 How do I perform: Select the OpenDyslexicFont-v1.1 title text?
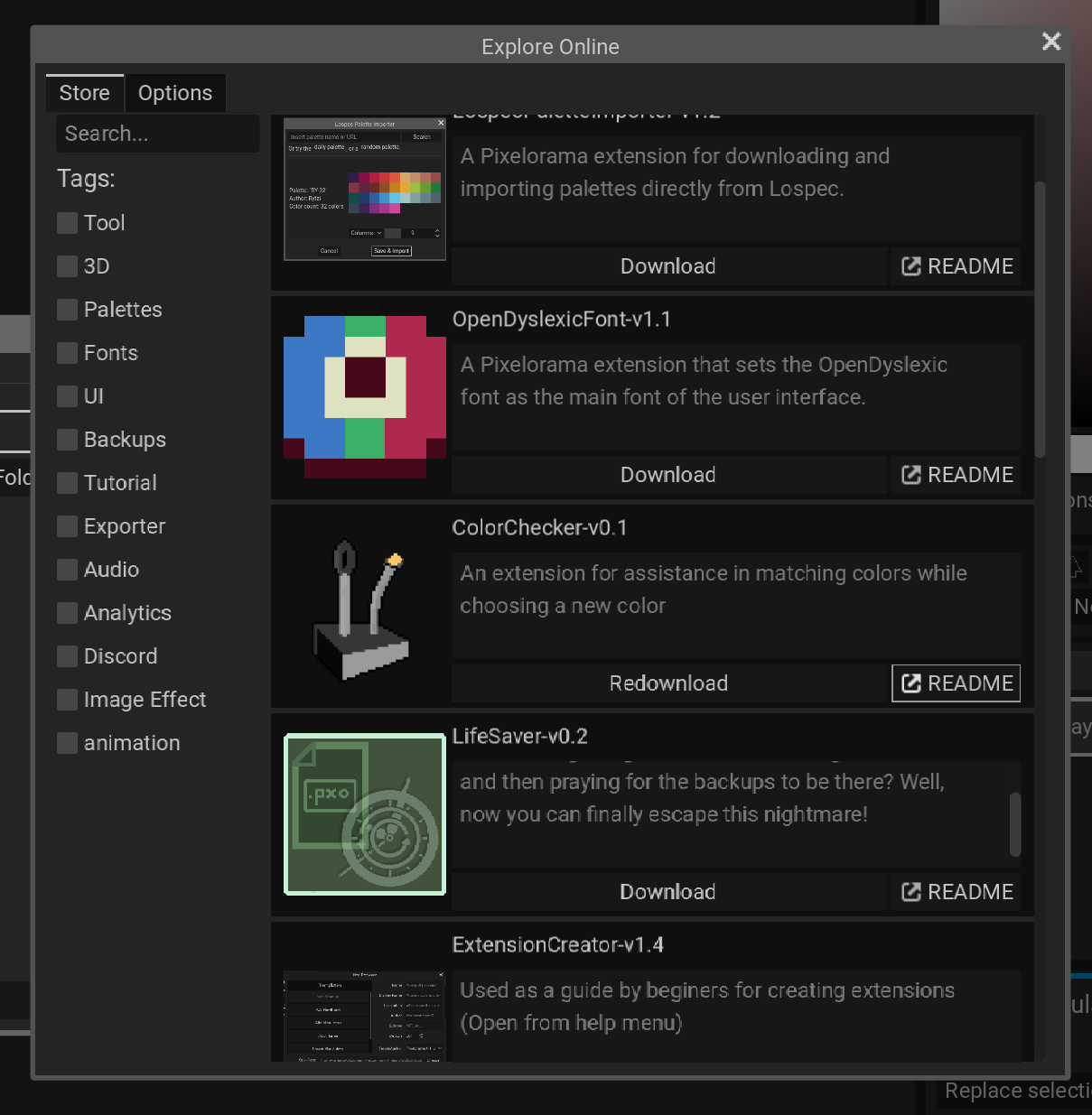tap(561, 320)
